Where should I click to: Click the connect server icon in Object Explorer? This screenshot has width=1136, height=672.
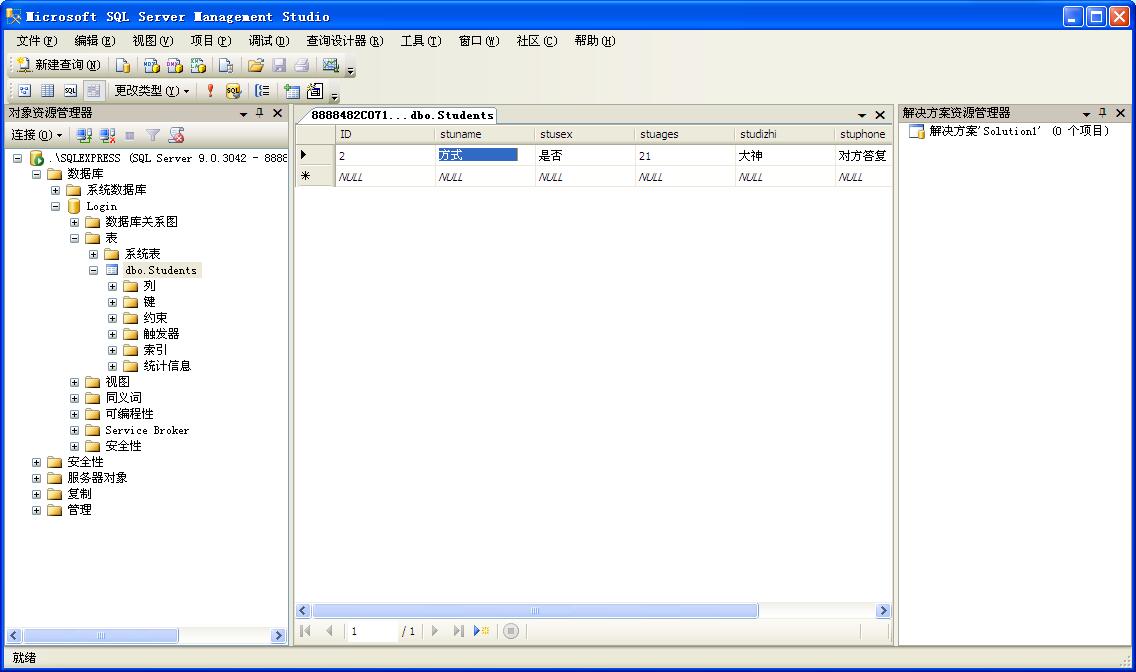(x=84, y=135)
